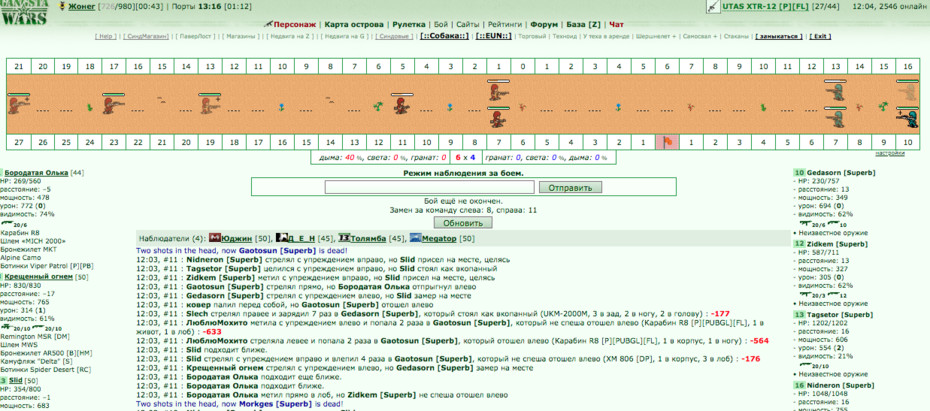Select the soldier in column 17 over 23

click(113, 105)
